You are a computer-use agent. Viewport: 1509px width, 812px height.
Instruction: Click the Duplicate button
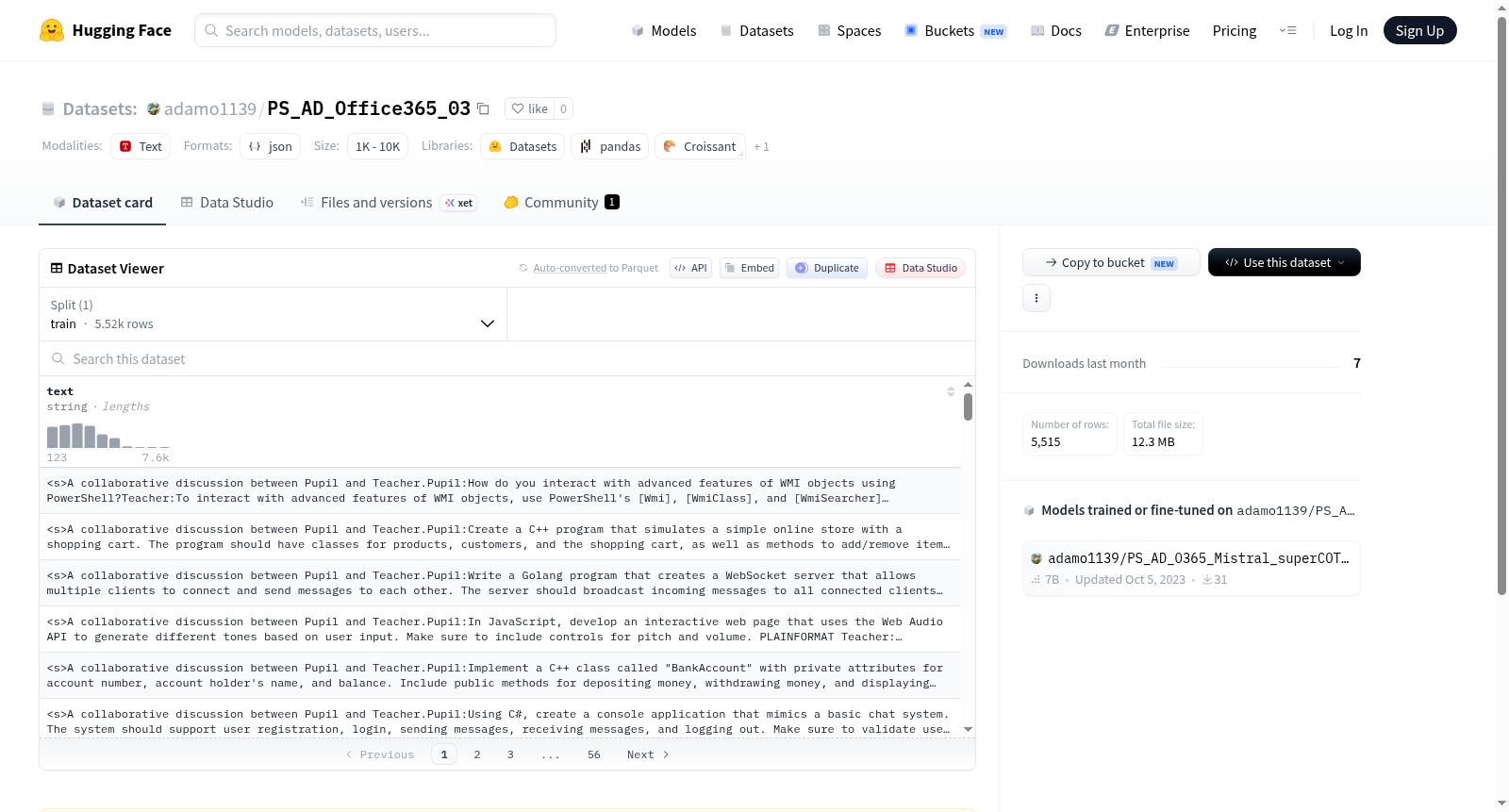pyautogui.click(x=827, y=268)
